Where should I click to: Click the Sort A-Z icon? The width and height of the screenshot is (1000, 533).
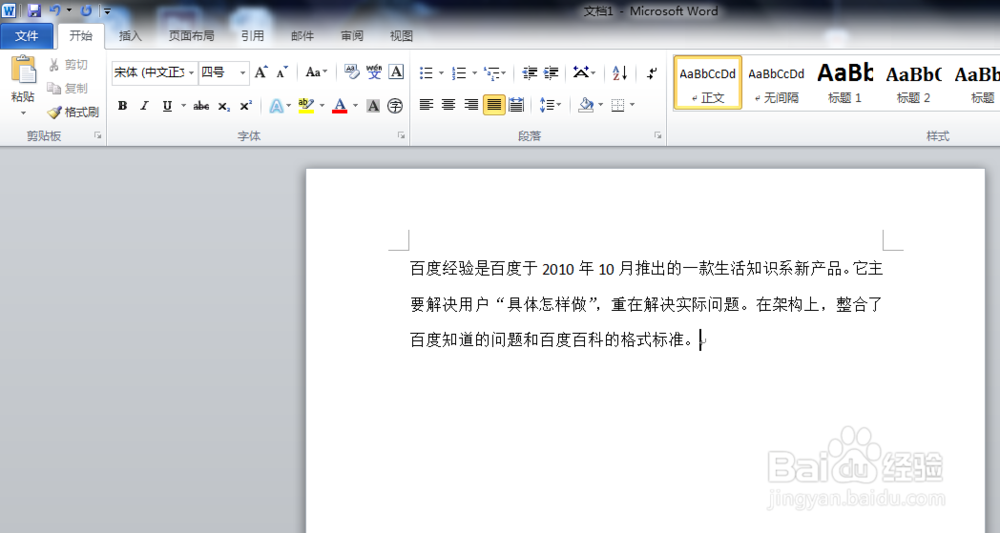(620, 73)
